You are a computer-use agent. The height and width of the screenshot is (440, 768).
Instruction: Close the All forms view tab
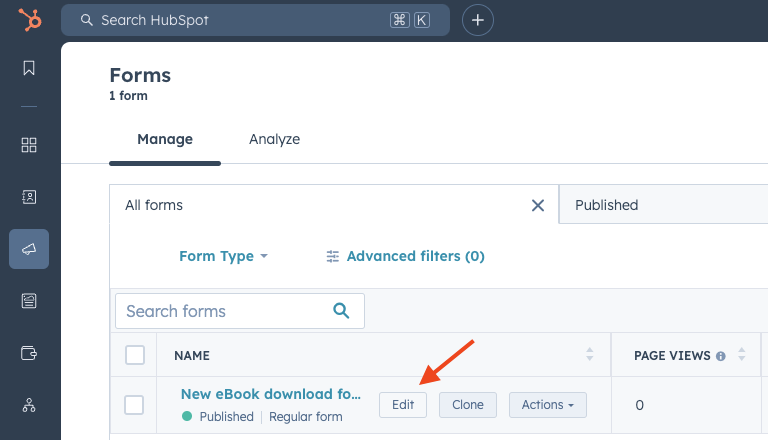coord(538,205)
